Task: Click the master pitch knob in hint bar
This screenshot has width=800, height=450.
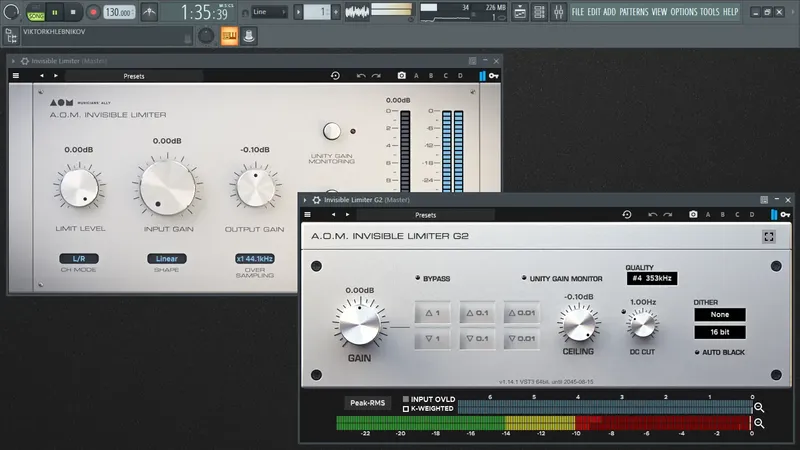Action: 206,36
